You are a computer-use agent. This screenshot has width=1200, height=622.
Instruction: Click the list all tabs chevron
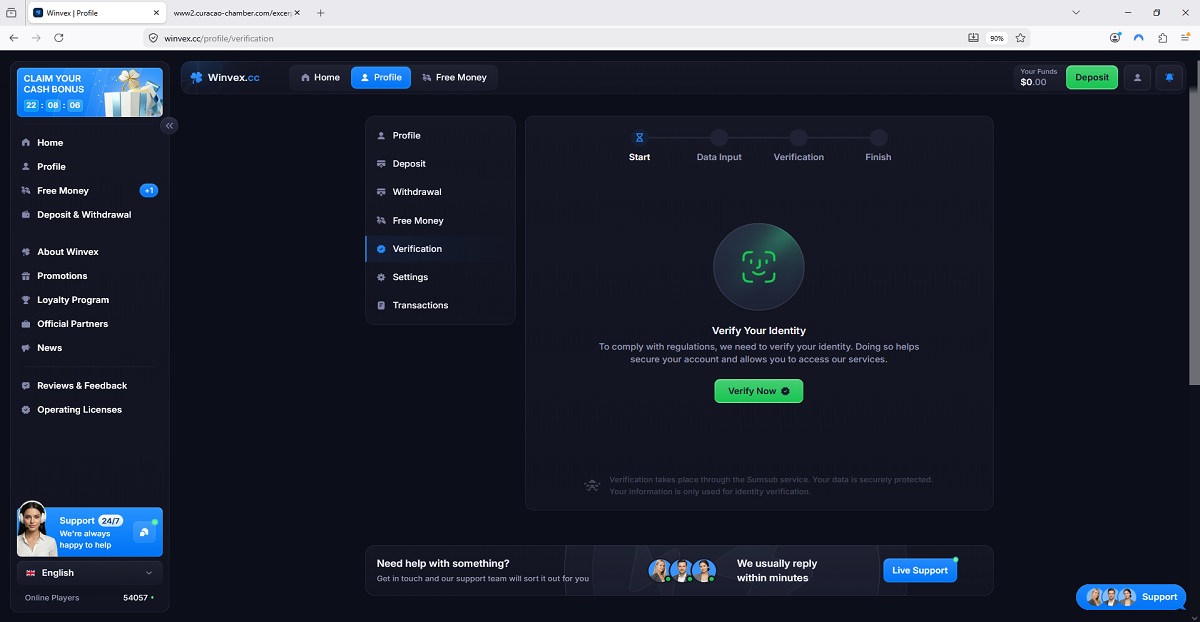(1076, 13)
